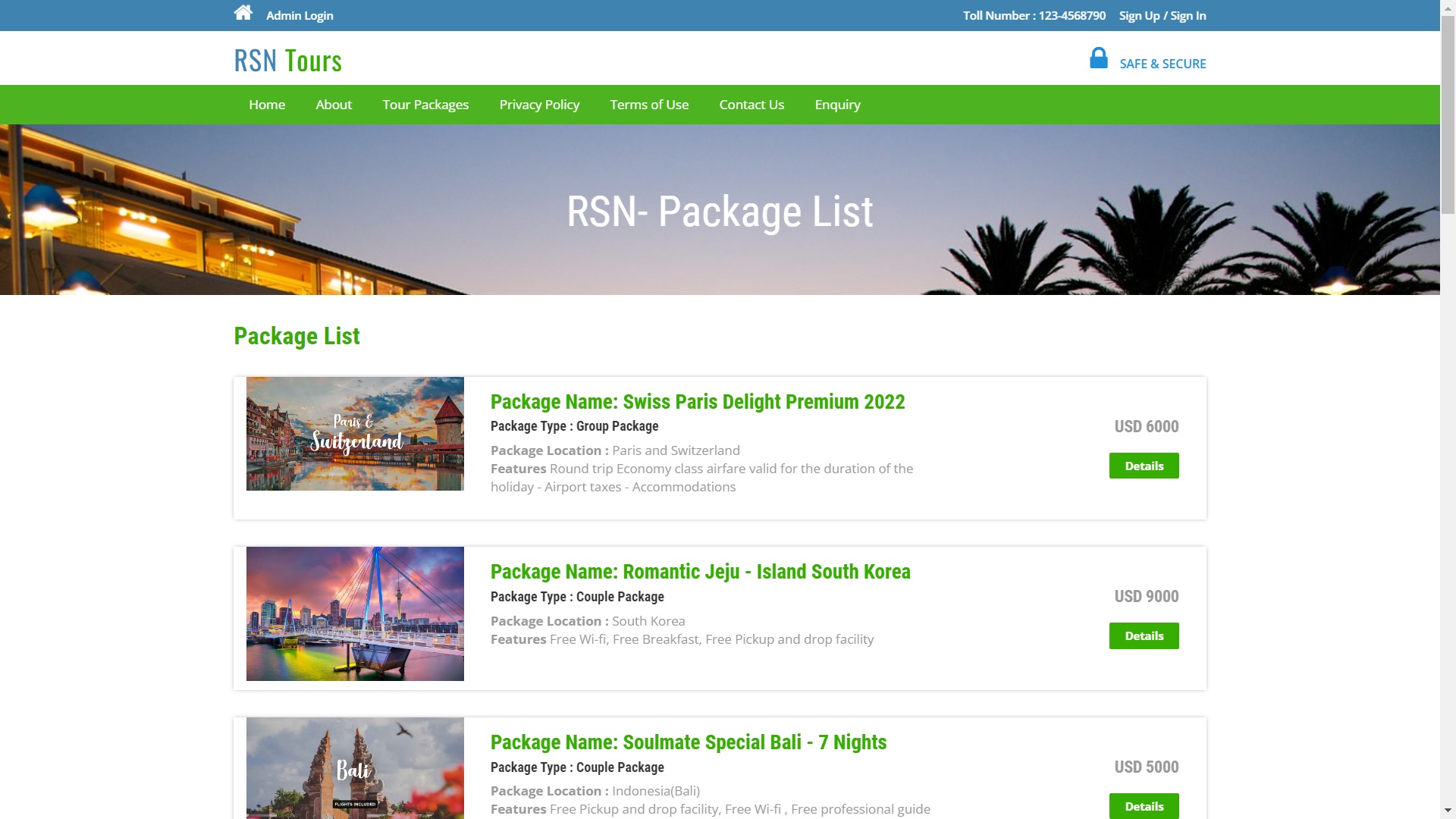Screen dimensions: 1456x819
Task: Click the home icon in the top bar
Action: pos(242,12)
